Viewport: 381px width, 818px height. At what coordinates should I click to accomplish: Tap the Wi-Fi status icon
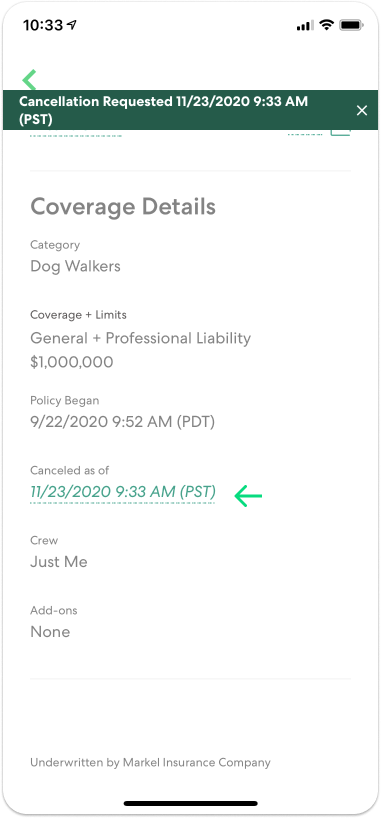(x=327, y=25)
